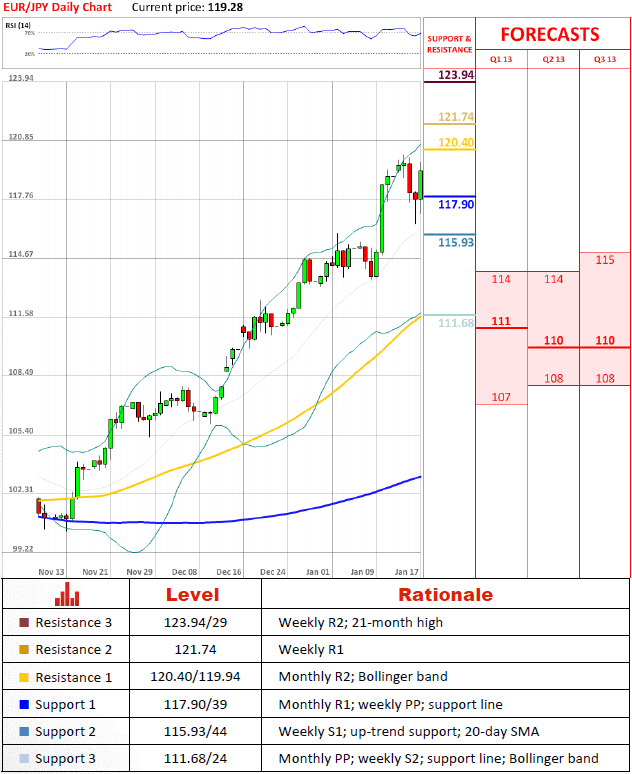Click the level cell 111.68/24
Screen dimensions: 632x774
(x=196, y=759)
